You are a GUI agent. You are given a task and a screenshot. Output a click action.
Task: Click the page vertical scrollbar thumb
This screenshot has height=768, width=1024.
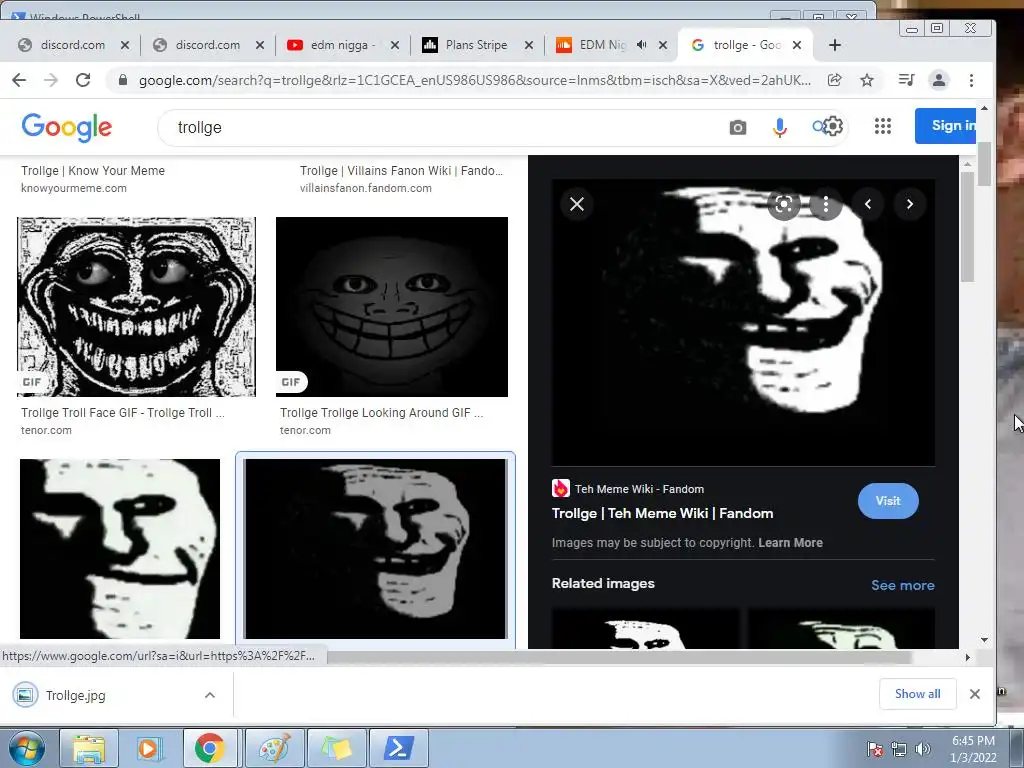pos(984,163)
